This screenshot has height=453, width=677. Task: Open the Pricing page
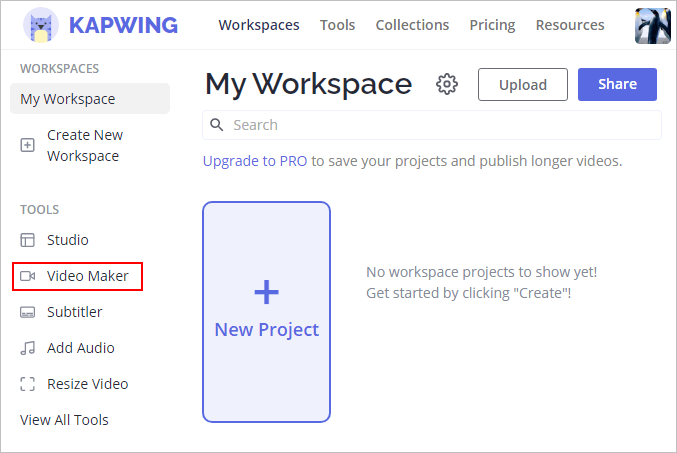coord(492,25)
